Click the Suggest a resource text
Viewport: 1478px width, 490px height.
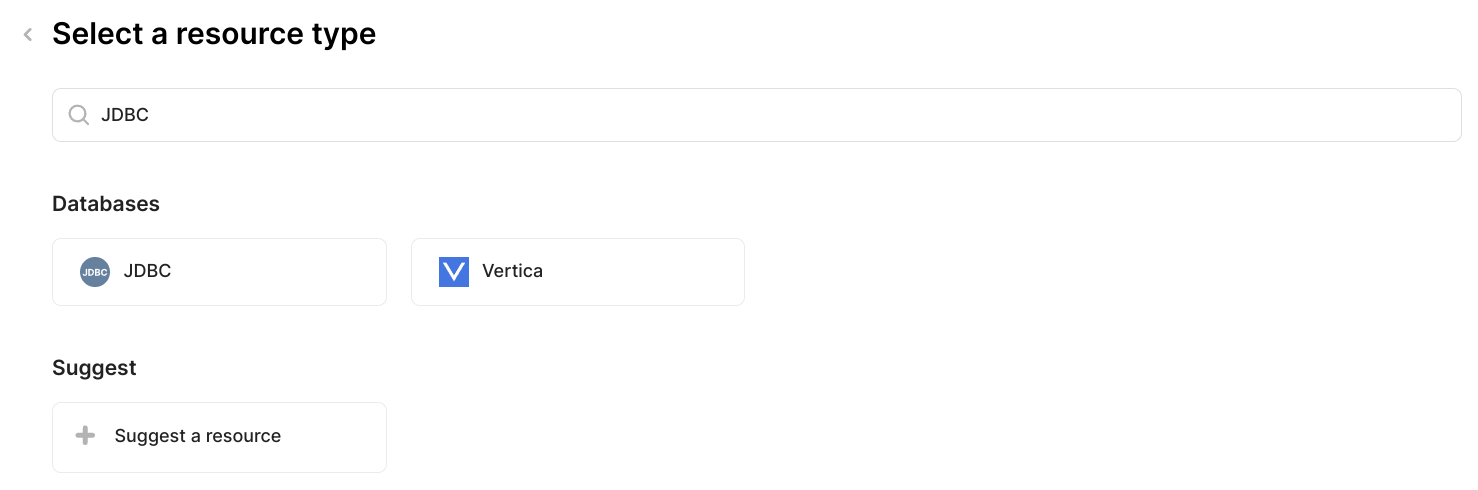coord(198,436)
